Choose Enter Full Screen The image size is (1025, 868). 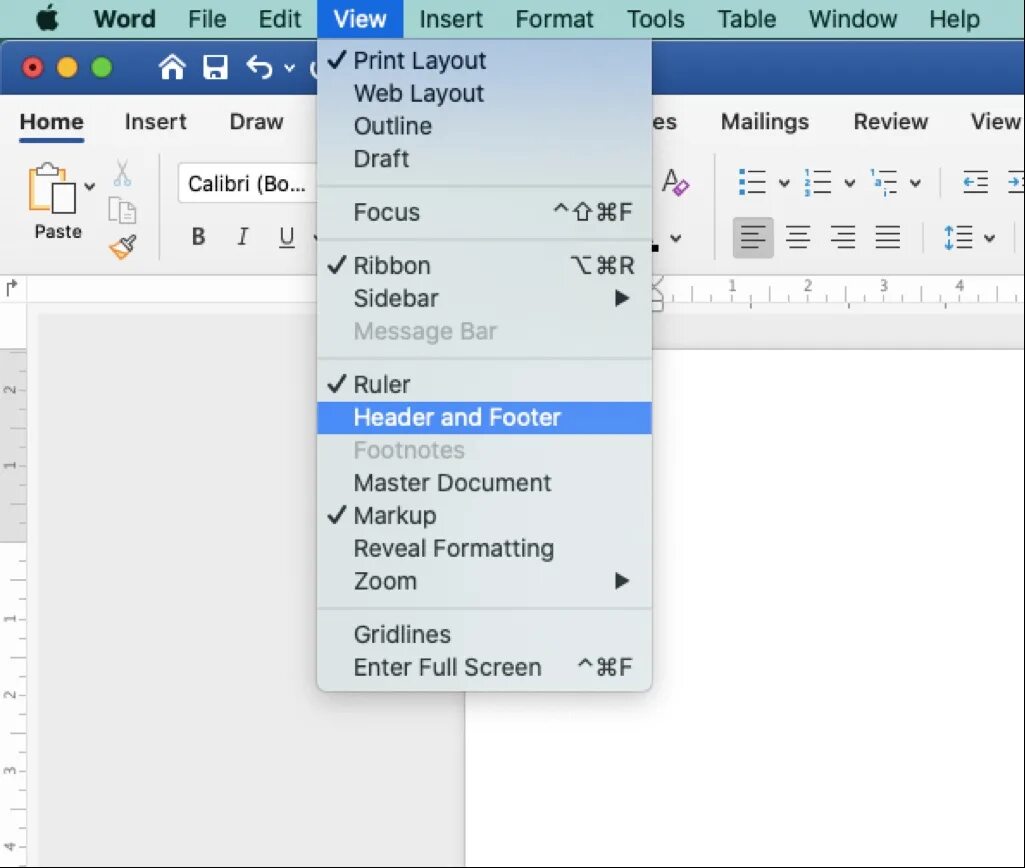click(484, 667)
